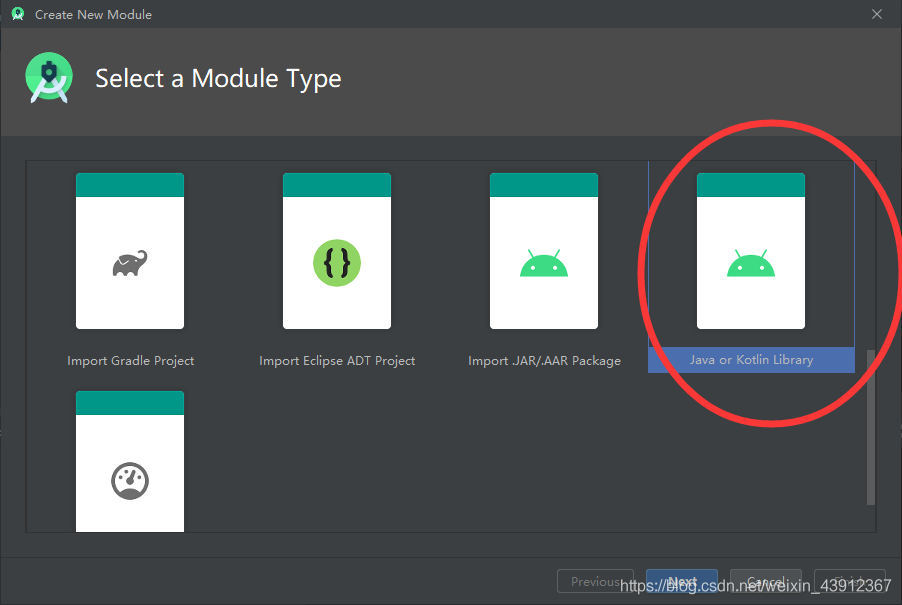The width and height of the screenshot is (902, 605).
Task: Click the module list vertical scrollbar
Action: (x=871, y=427)
